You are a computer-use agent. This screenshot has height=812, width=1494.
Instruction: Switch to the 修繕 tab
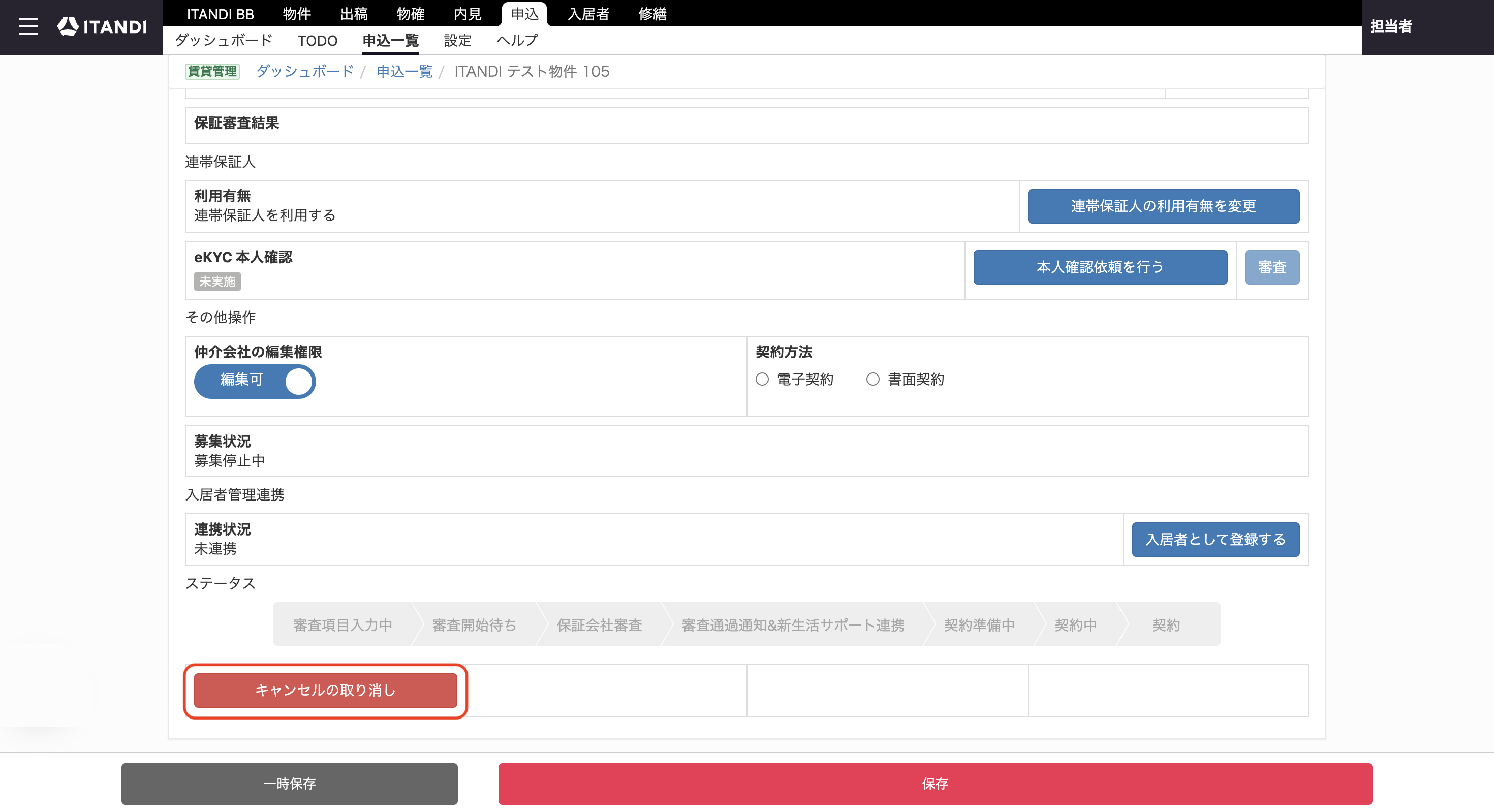coord(652,14)
